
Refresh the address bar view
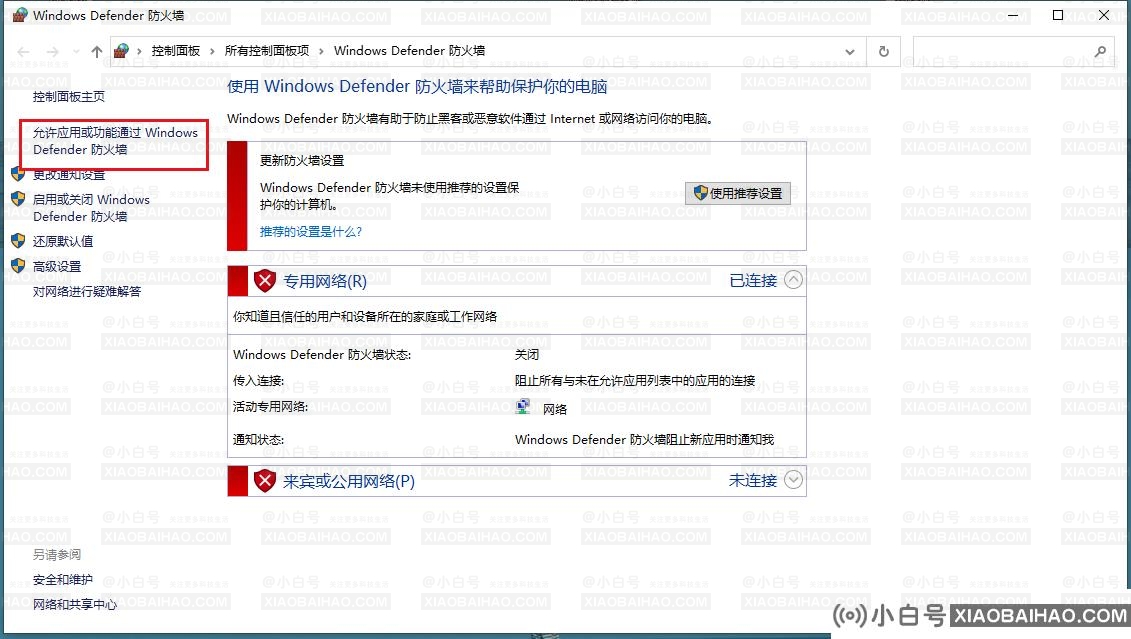pyautogui.click(x=884, y=52)
